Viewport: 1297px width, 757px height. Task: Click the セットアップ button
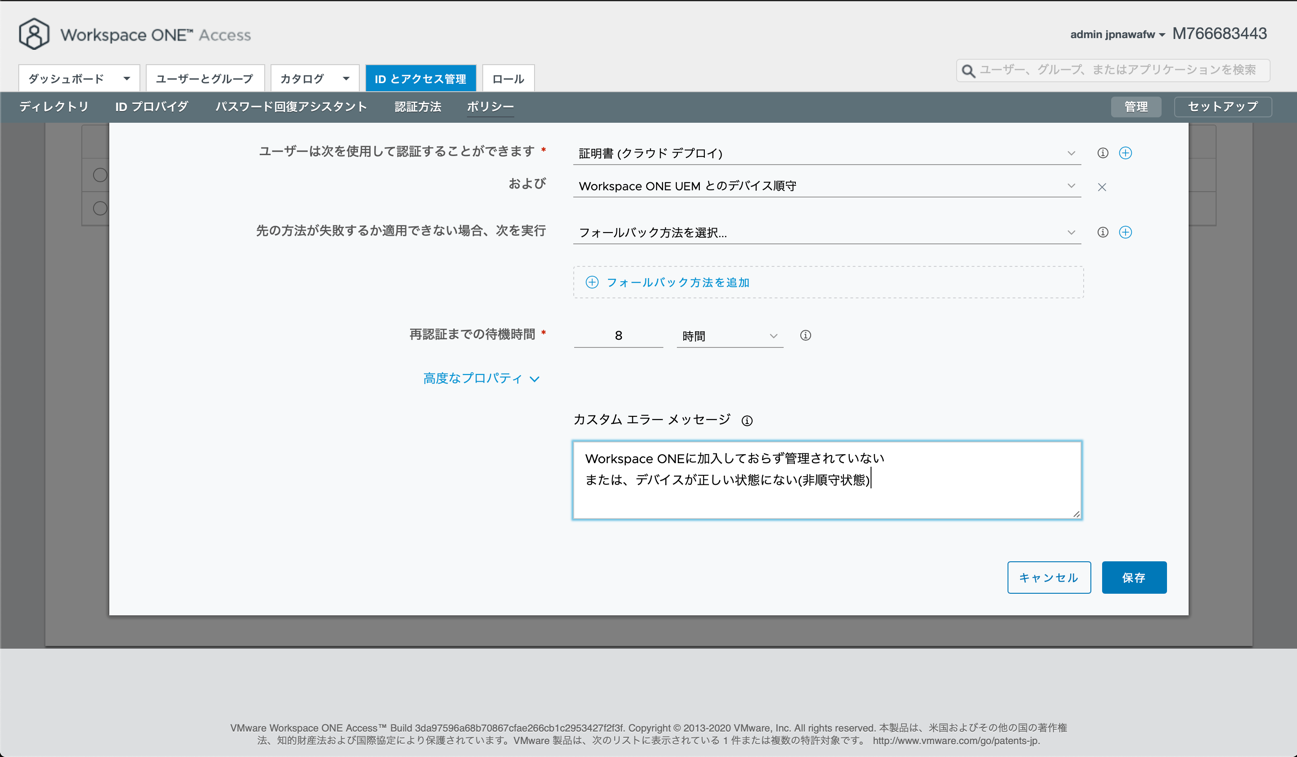pyautogui.click(x=1222, y=107)
